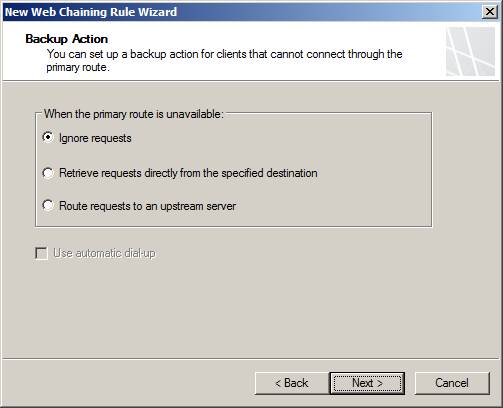The height and width of the screenshot is (408, 503).
Task: Close the wizard using the X button
Action: [x=490, y=12]
